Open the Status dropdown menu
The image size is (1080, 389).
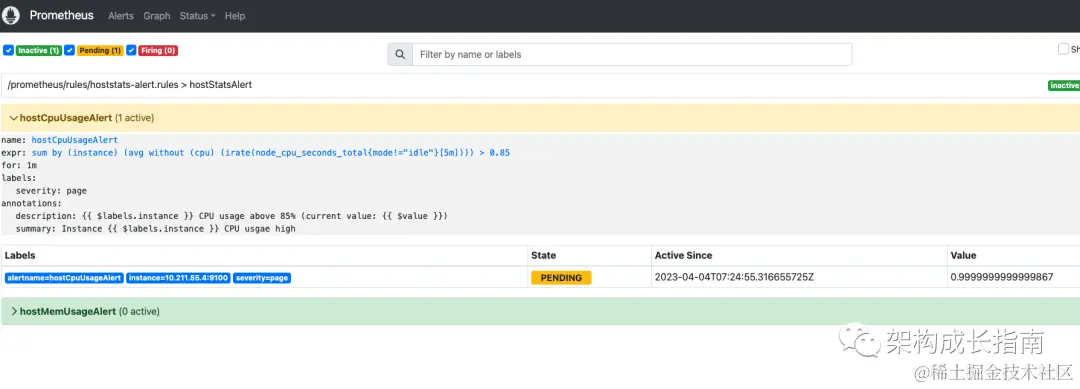click(197, 16)
